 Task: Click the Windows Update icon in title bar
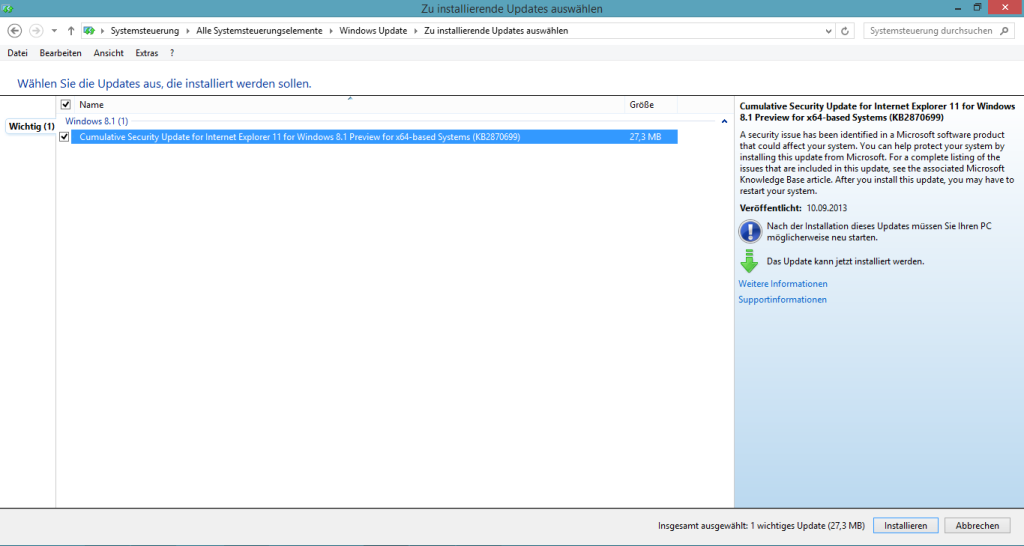click(x=8, y=8)
